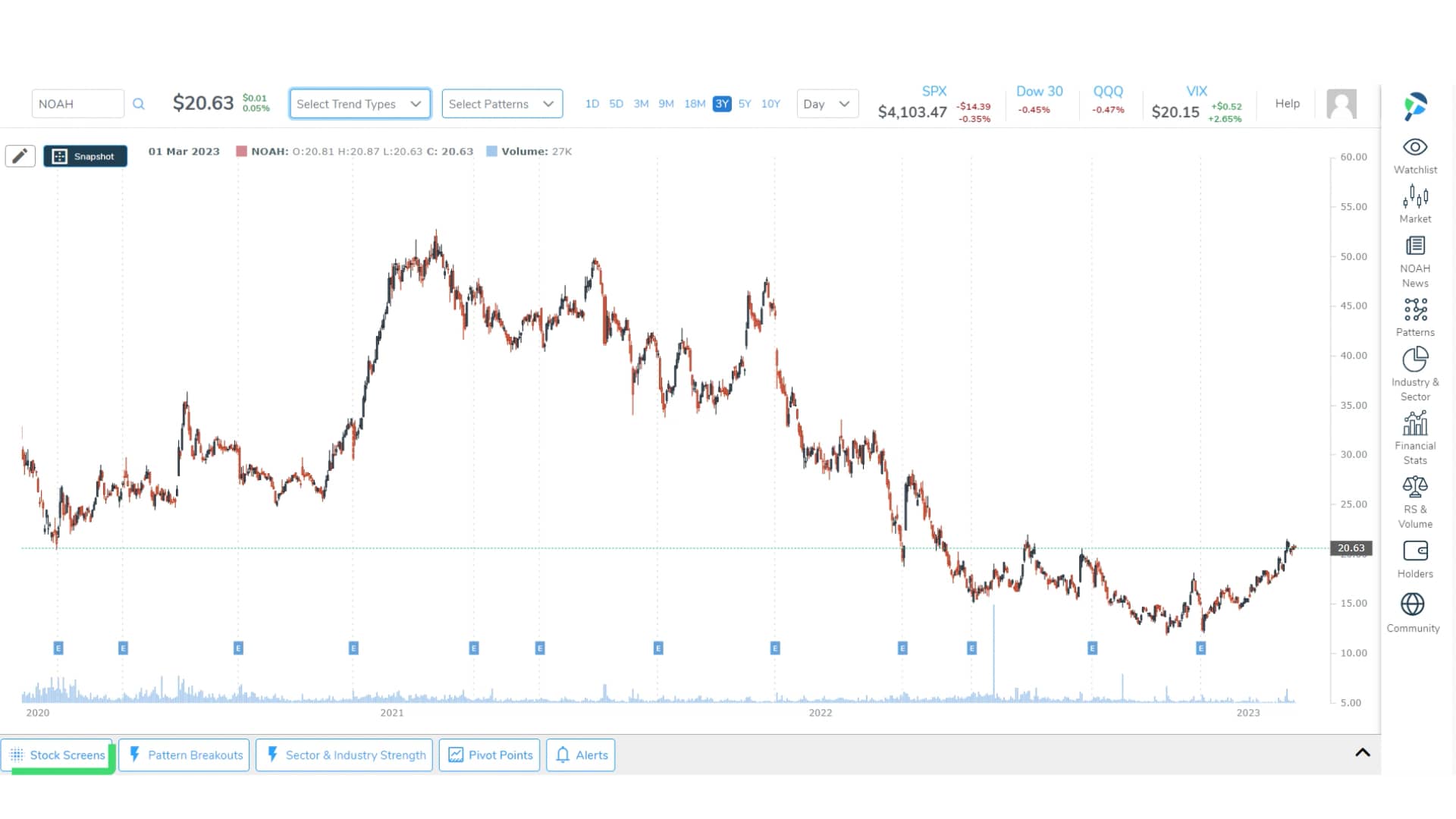Select the drawing pencil tool
The image size is (1456, 819).
coord(20,155)
